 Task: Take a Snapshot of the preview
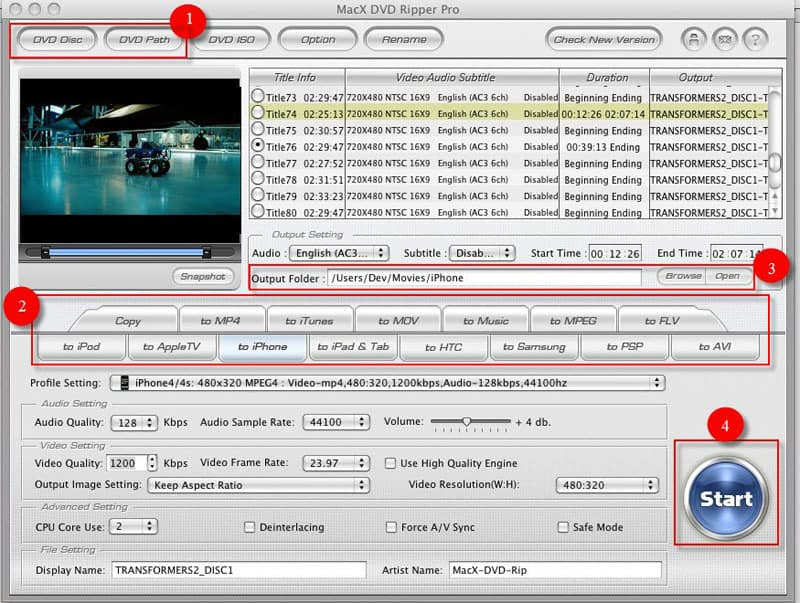click(x=203, y=277)
